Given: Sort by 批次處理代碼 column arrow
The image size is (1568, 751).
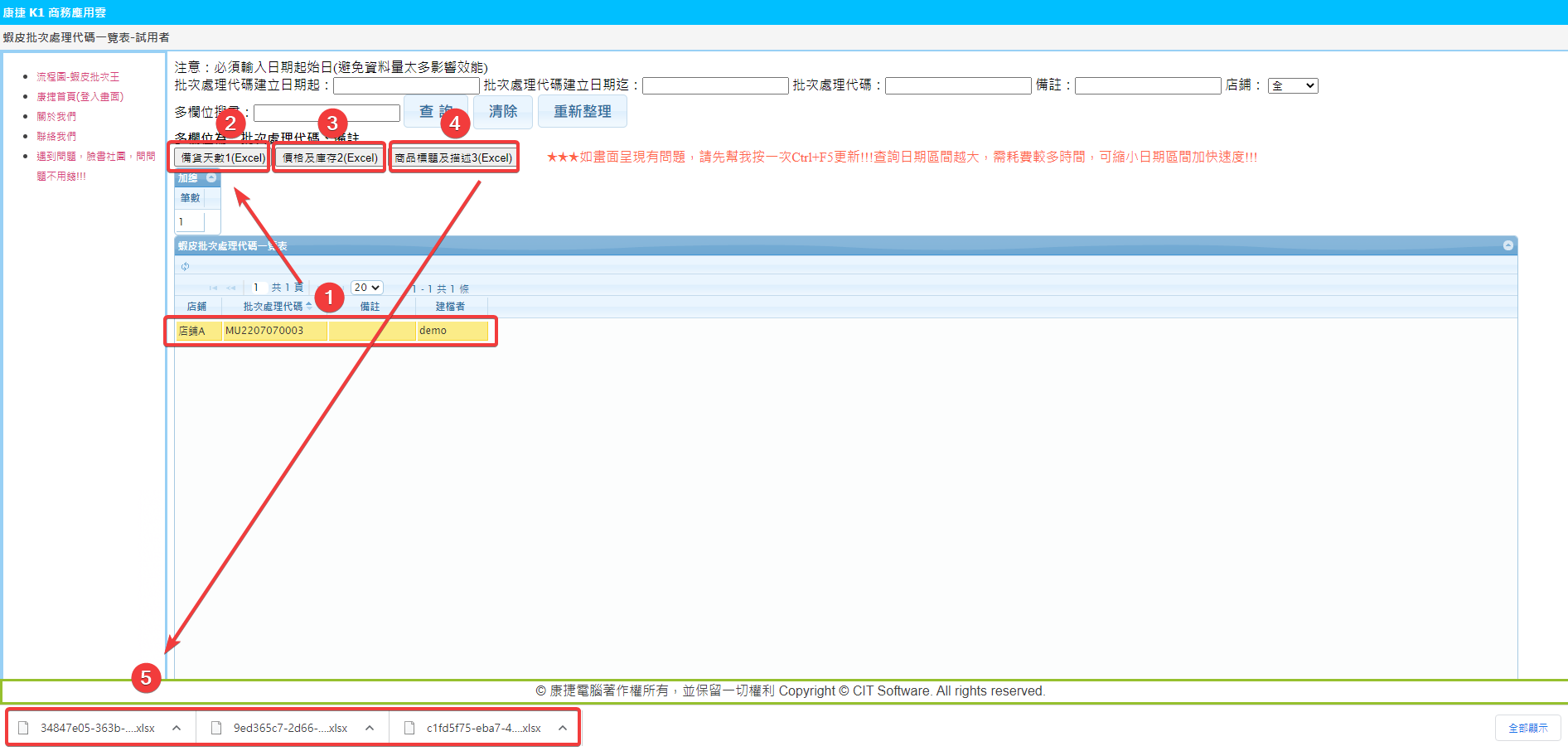Looking at the screenshot, I should [309, 306].
